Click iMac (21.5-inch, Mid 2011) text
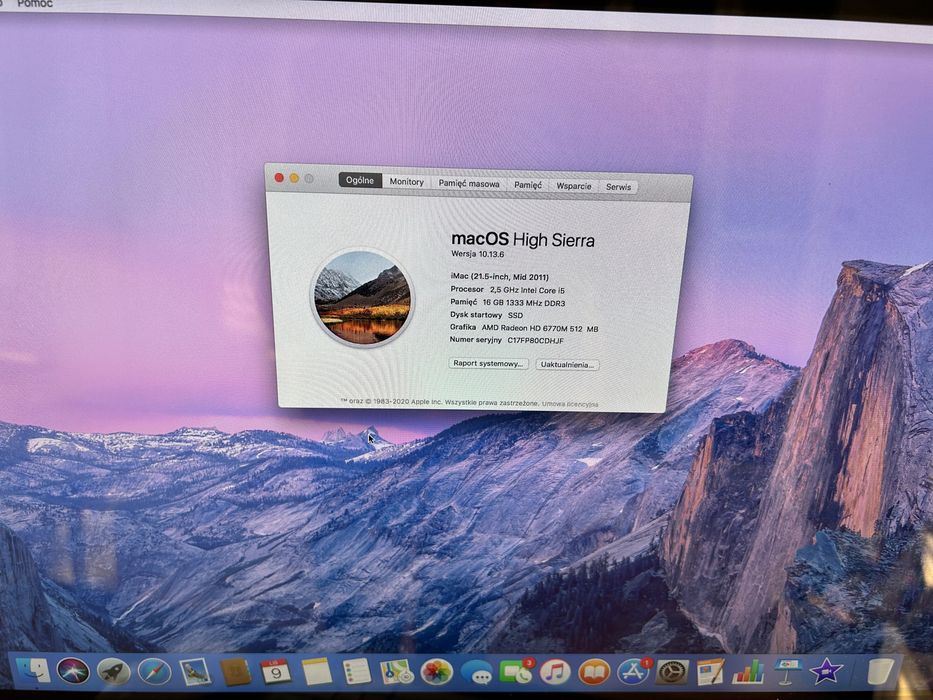This screenshot has height=700, width=933. [500, 277]
